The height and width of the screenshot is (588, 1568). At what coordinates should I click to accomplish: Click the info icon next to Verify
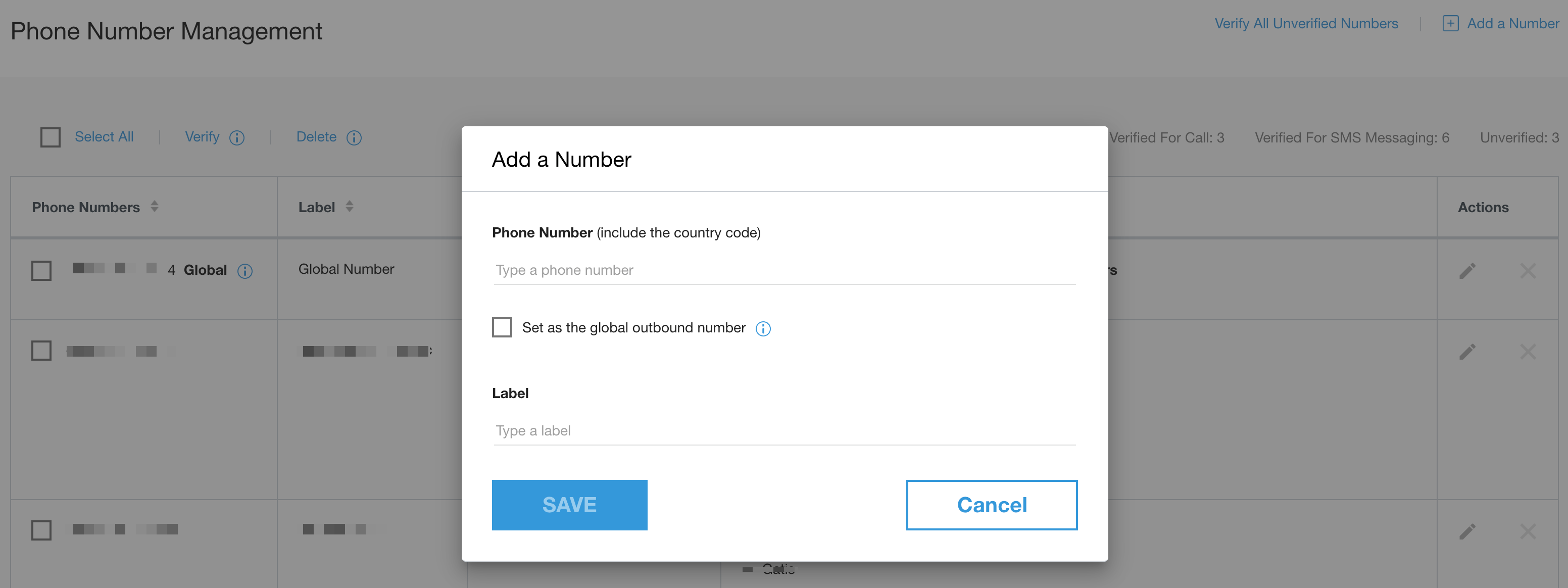(237, 137)
